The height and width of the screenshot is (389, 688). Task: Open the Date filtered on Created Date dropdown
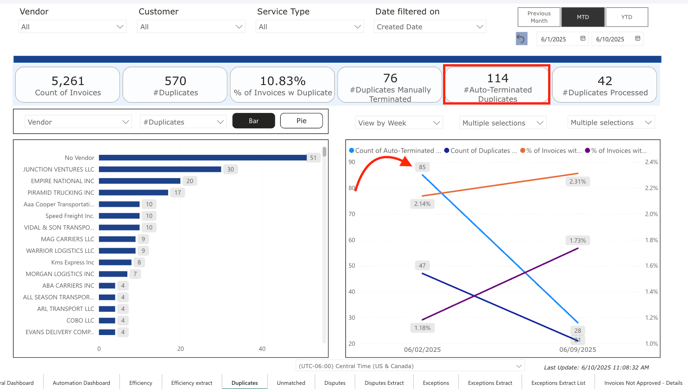[x=430, y=27]
